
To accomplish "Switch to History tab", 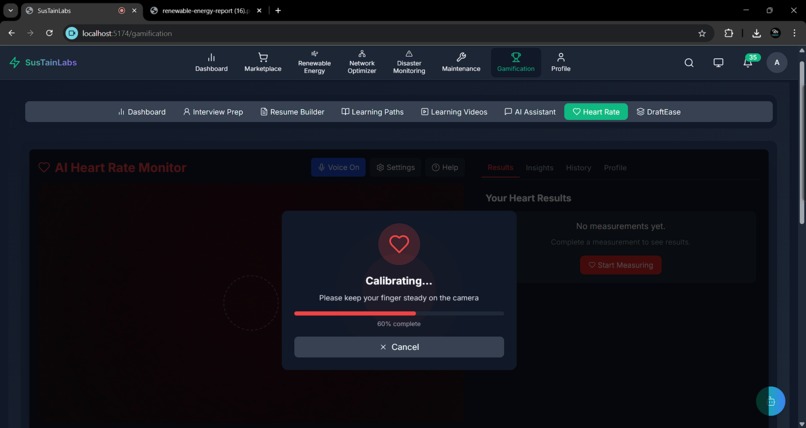I will (578, 168).
